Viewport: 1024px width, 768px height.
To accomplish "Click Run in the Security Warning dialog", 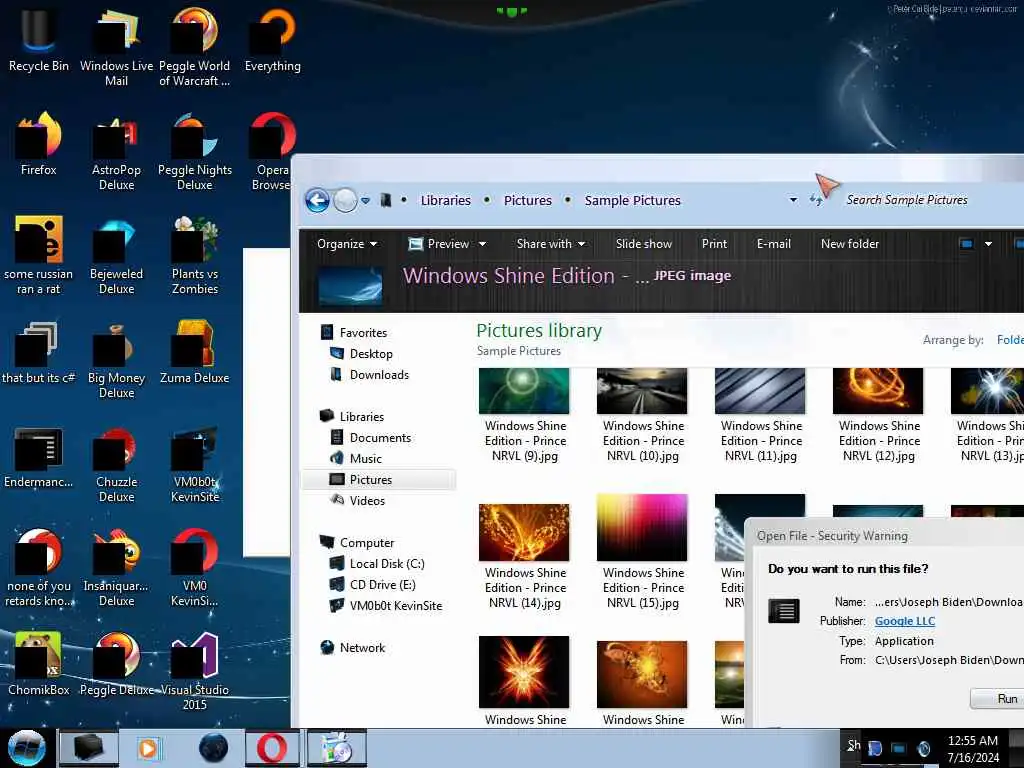I will [x=997, y=699].
